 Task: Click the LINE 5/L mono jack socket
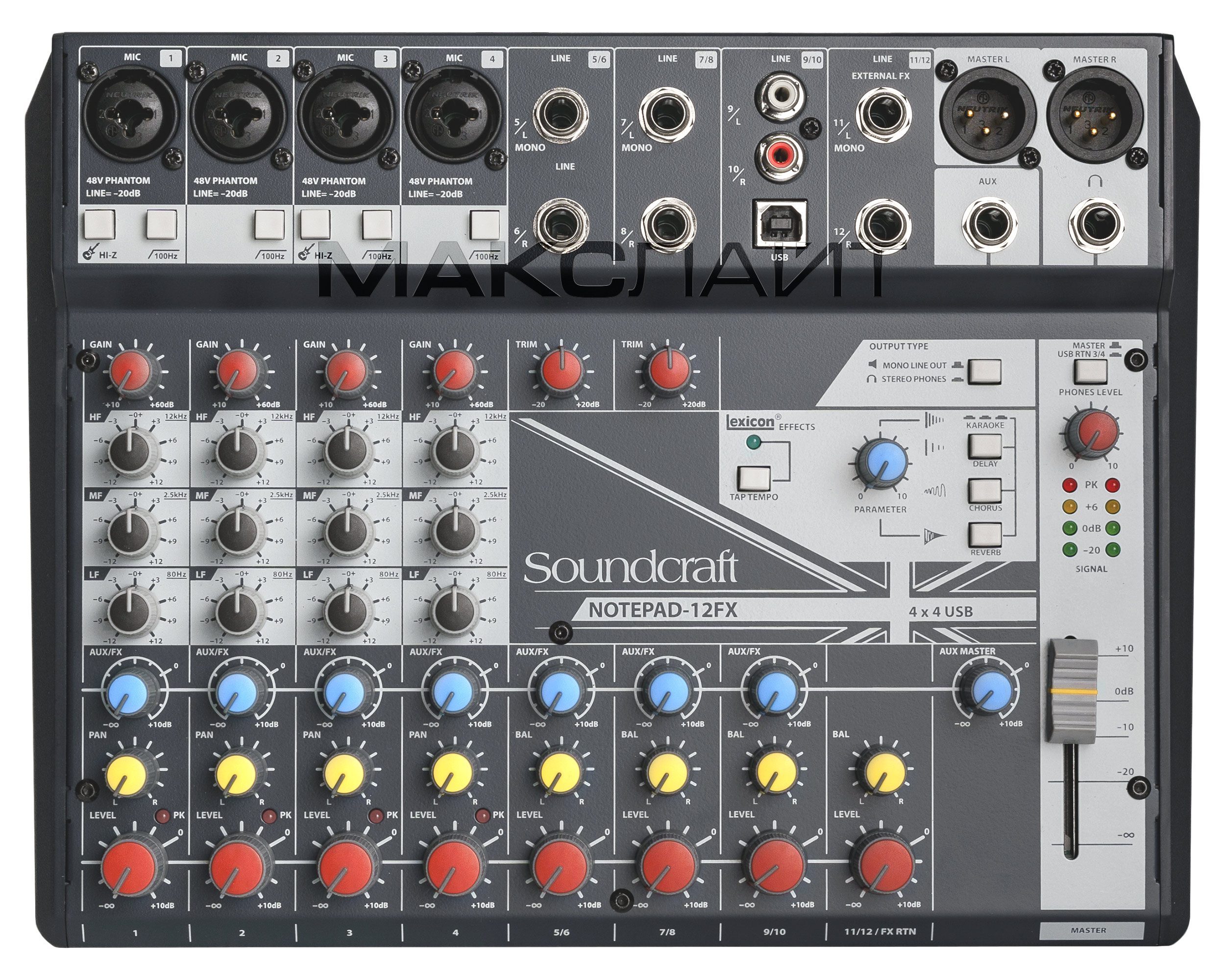click(562, 115)
